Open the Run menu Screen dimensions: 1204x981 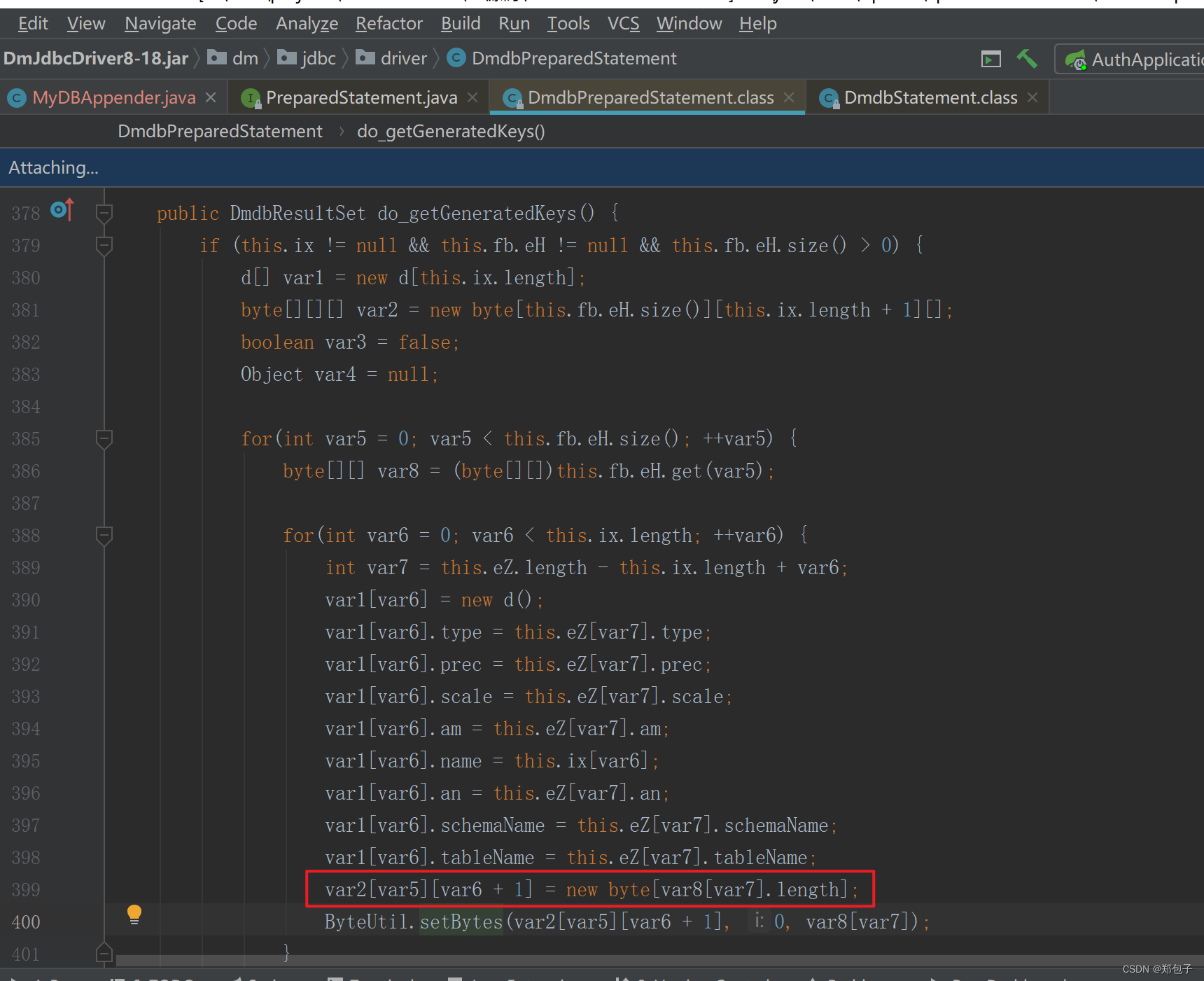514,24
